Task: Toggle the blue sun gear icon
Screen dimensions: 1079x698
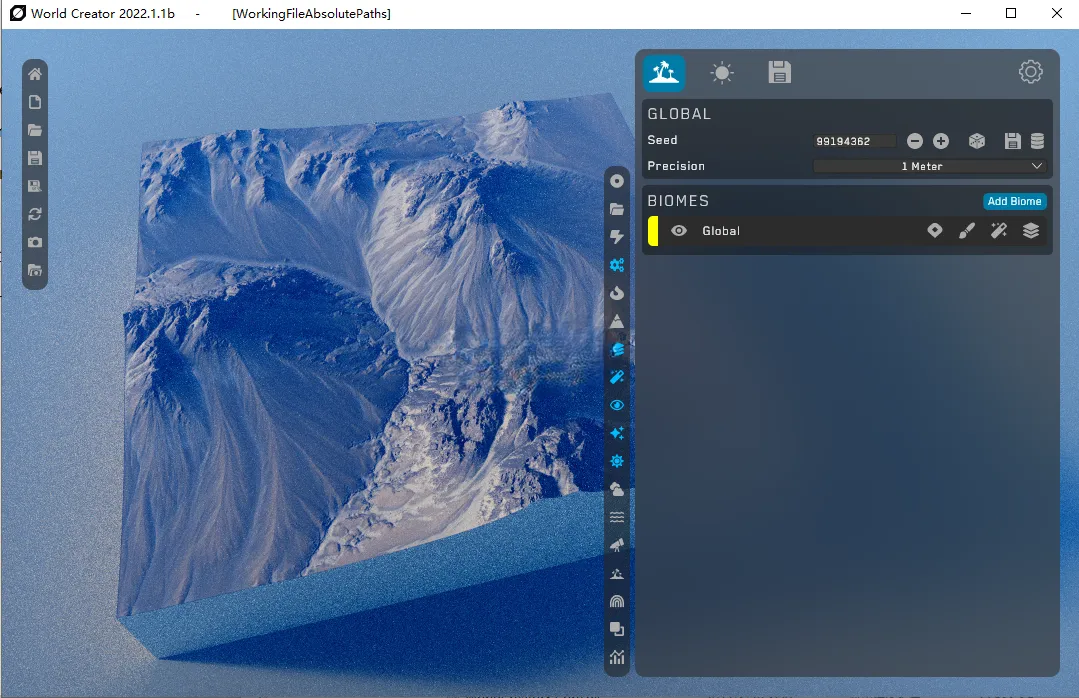Action: [x=617, y=461]
